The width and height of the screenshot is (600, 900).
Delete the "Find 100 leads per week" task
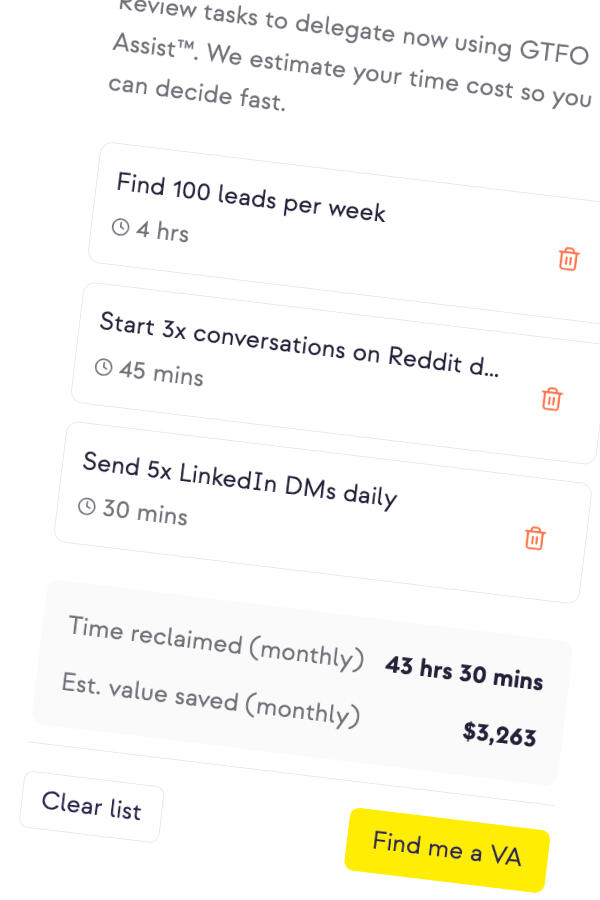pos(568,259)
